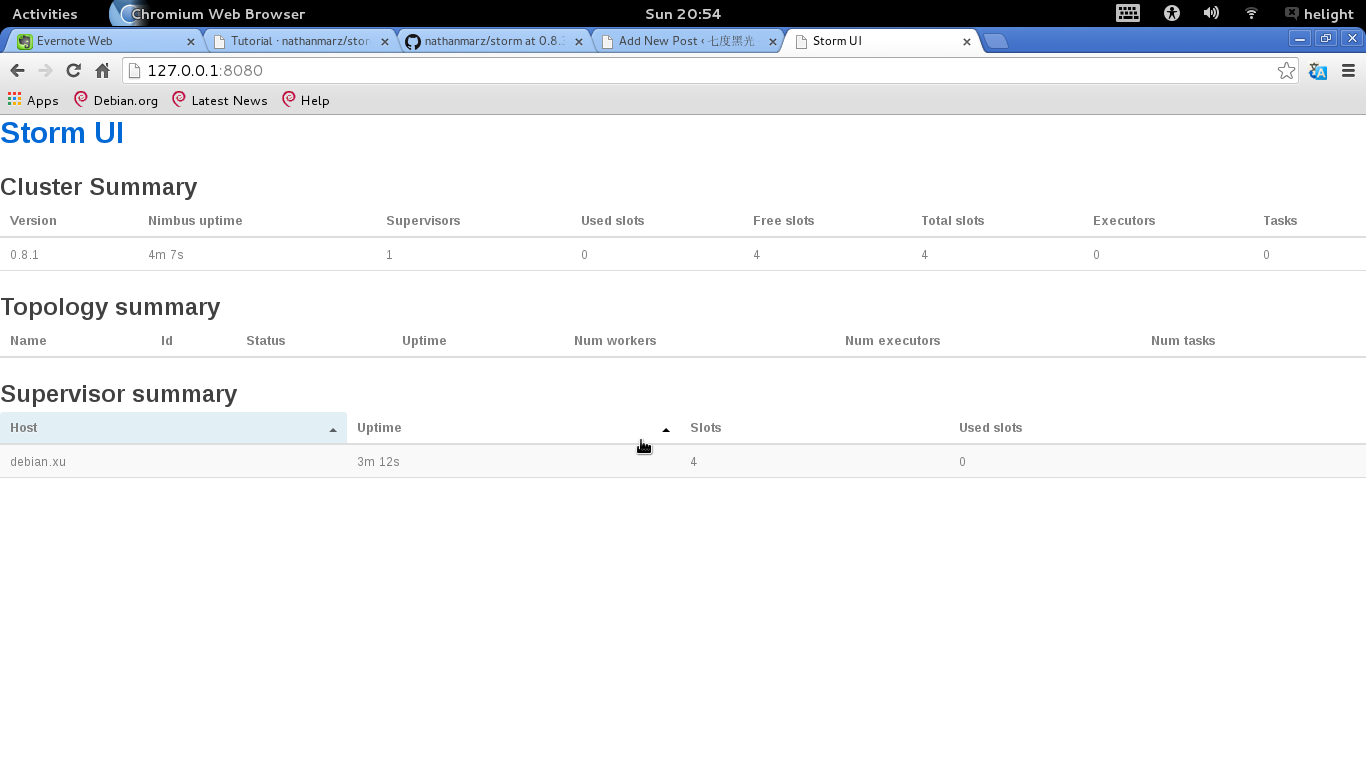Viewport: 1366px width, 768px height.
Task: Open the Help bookmark
Action: click(x=305, y=100)
